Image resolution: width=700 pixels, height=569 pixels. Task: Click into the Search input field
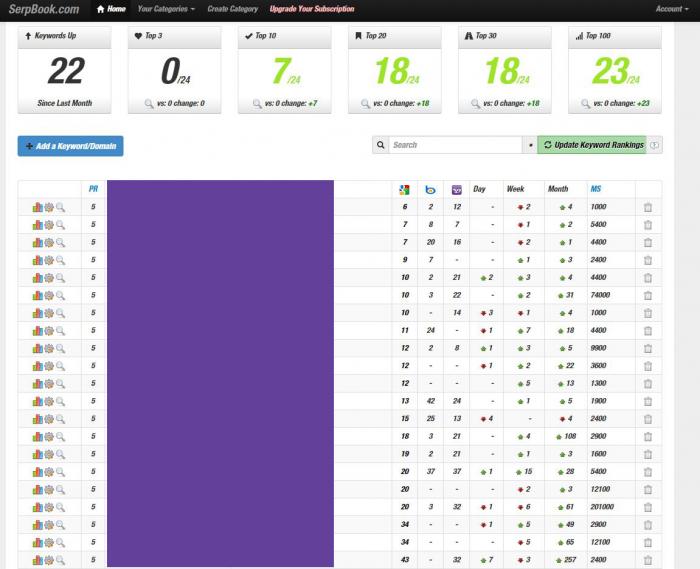(455, 145)
